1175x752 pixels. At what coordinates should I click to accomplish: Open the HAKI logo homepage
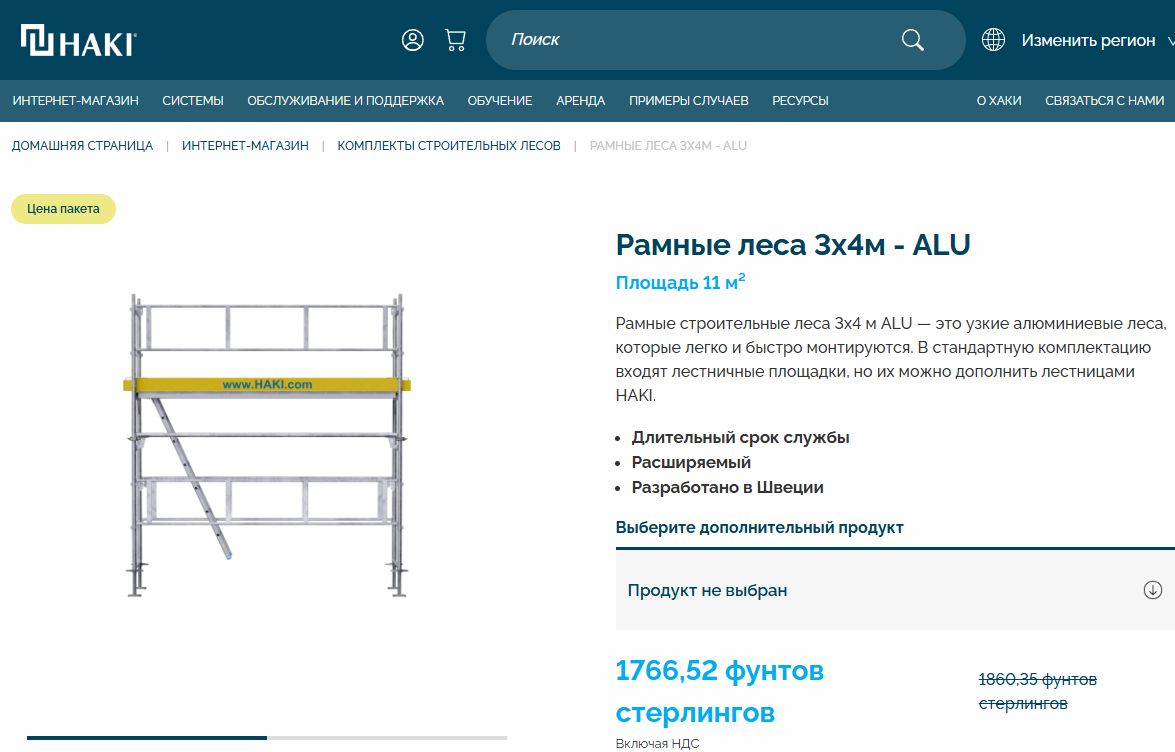pyautogui.click(x=78, y=40)
